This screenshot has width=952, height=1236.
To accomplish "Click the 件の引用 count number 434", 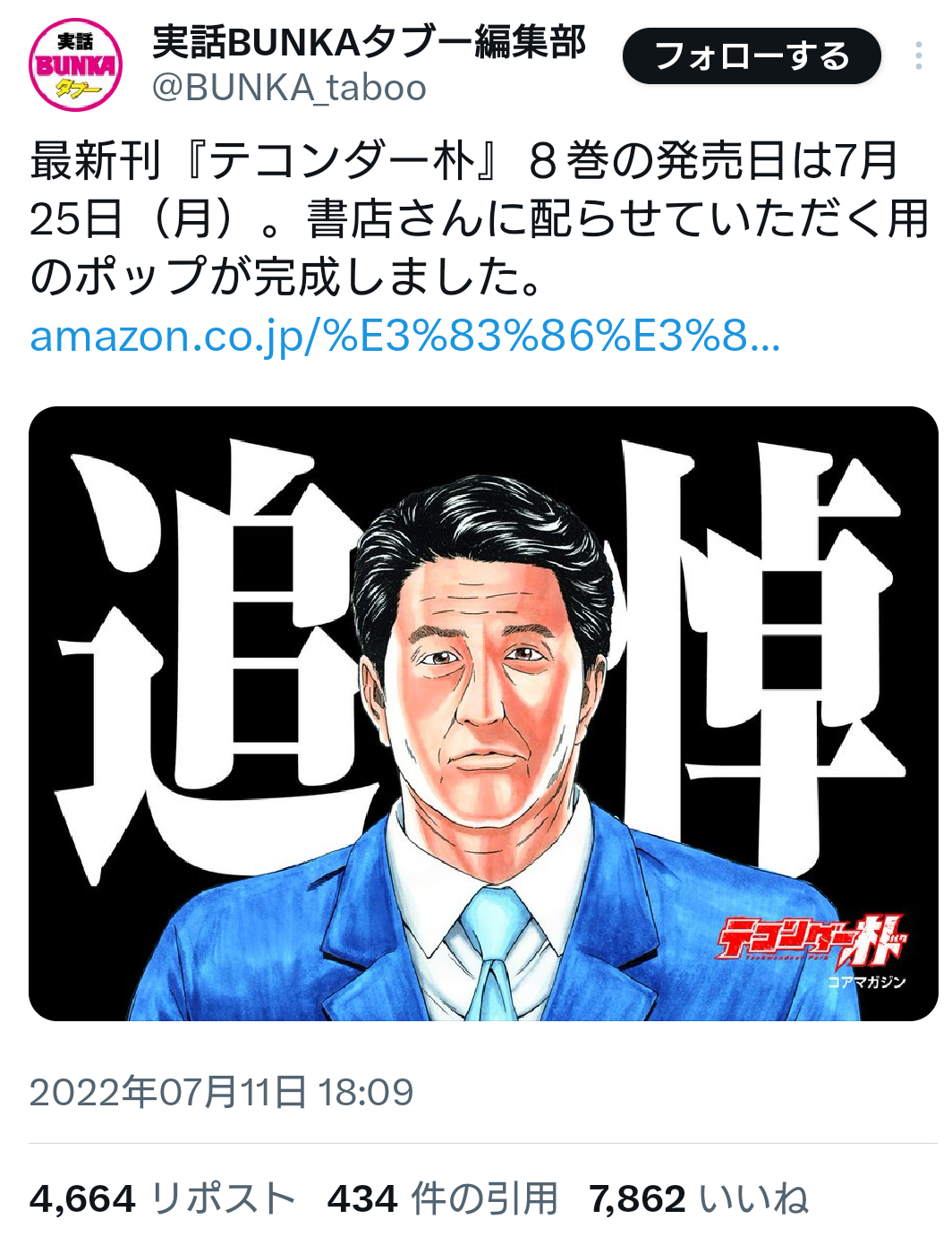I will (362, 1198).
